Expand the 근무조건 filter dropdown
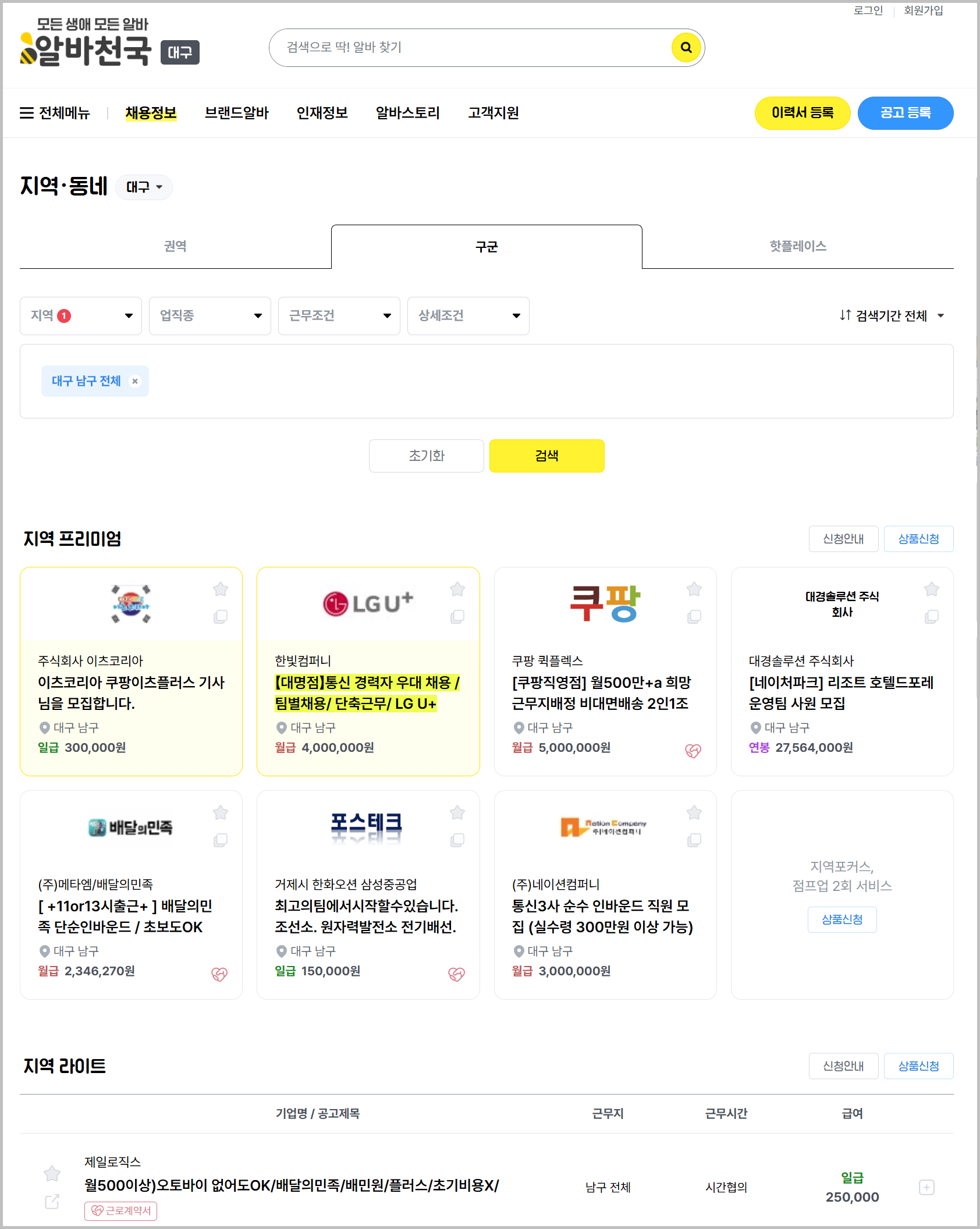Image resolution: width=980 pixels, height=1229 pixels. 339,316
